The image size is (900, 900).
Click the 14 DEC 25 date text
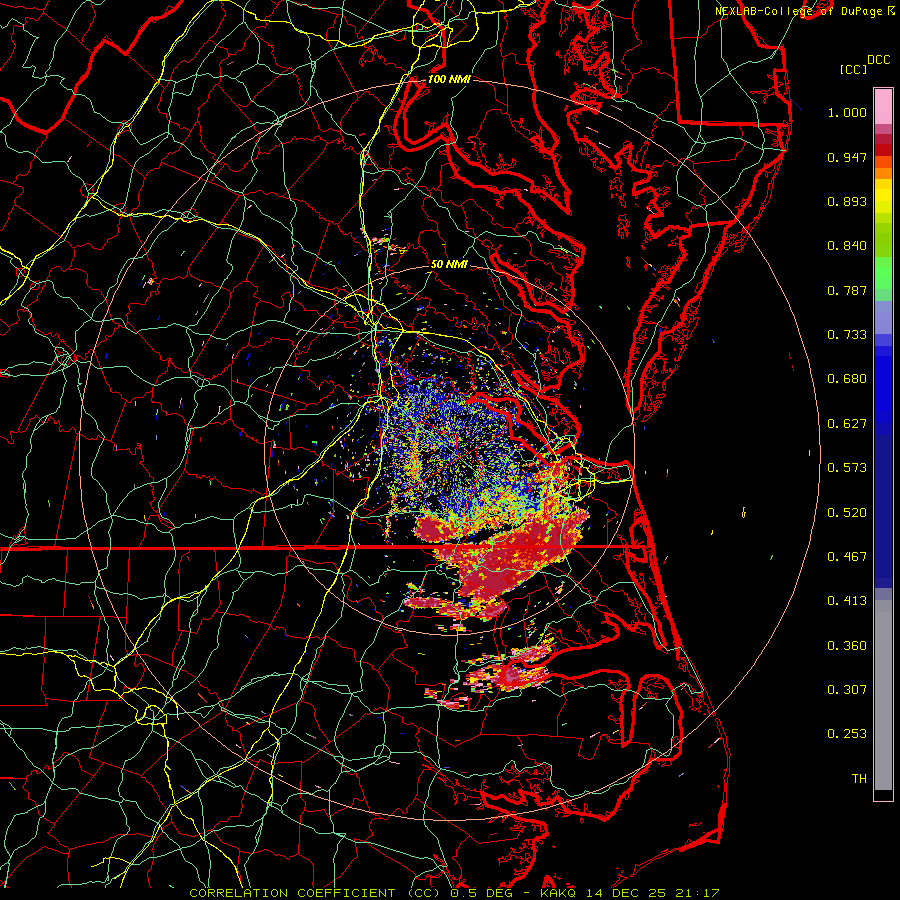click(626, 893)
